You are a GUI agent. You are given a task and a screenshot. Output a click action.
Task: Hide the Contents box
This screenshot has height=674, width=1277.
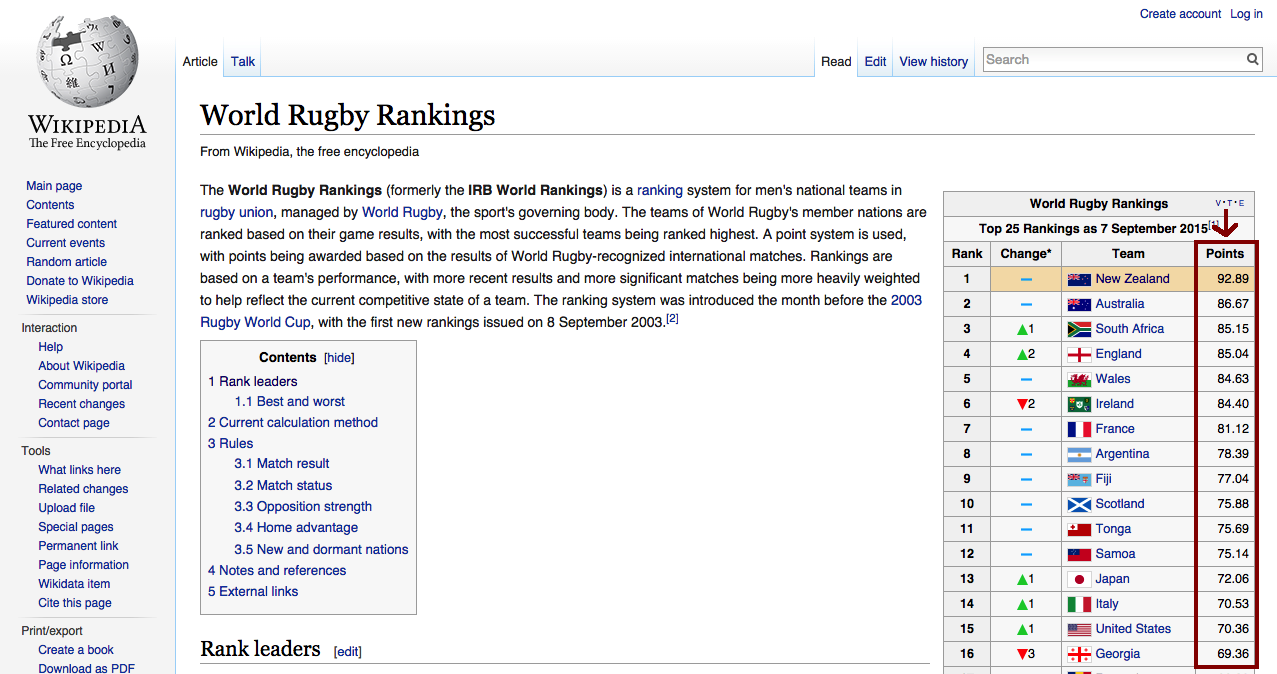338,357
